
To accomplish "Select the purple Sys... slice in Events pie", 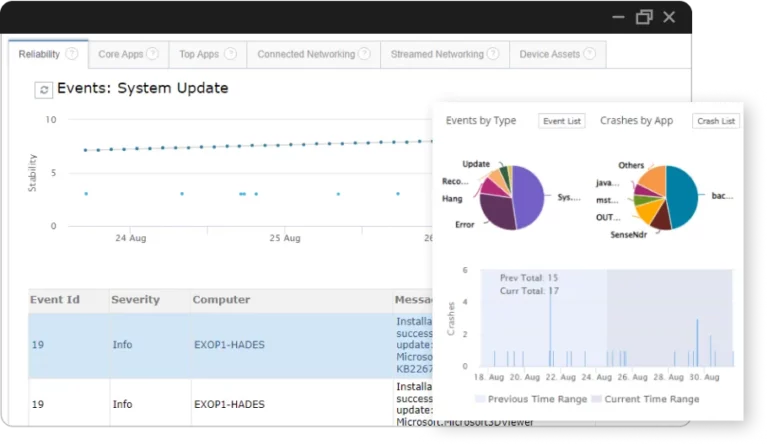I will point(530,196).
